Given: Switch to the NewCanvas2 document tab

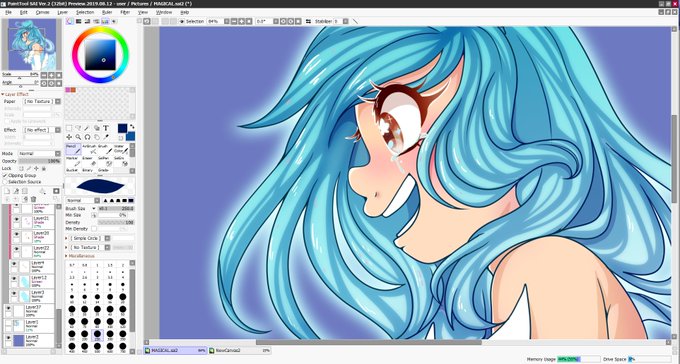Looking at the screenshot, I should pyautogui.click(x=240, y=350).
